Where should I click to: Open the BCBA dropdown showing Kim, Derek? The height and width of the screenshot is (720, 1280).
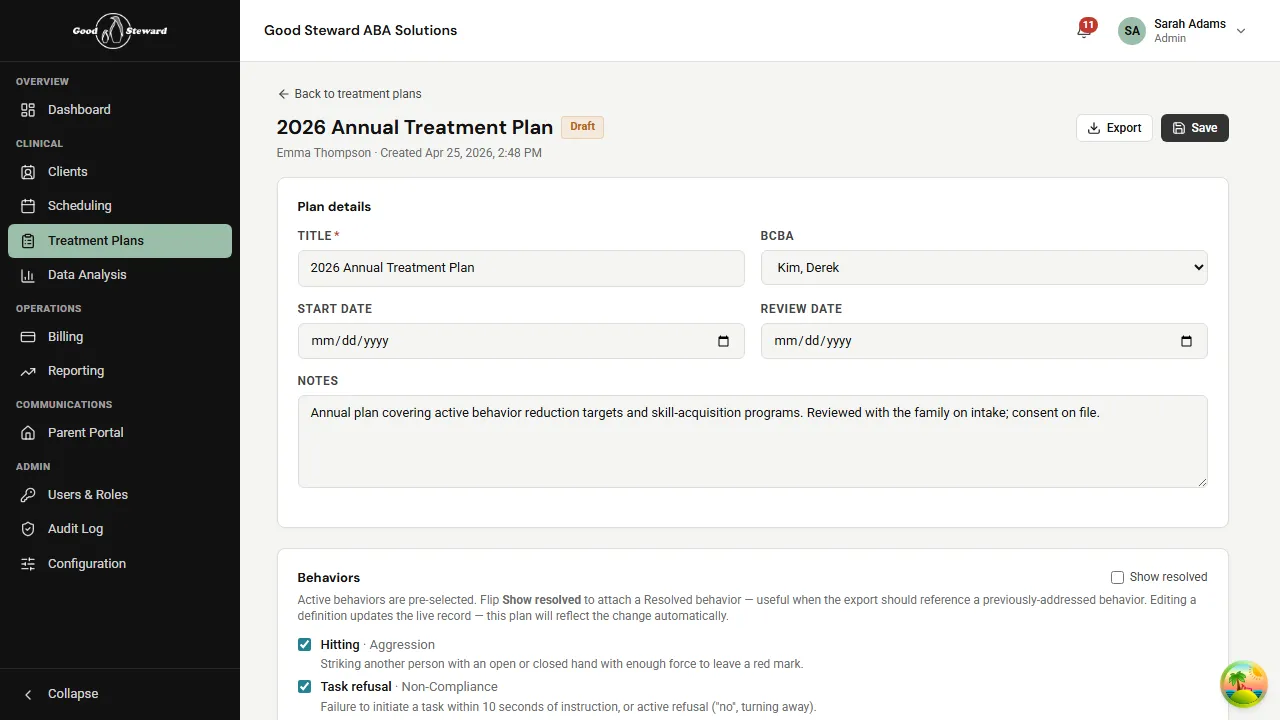984,267
